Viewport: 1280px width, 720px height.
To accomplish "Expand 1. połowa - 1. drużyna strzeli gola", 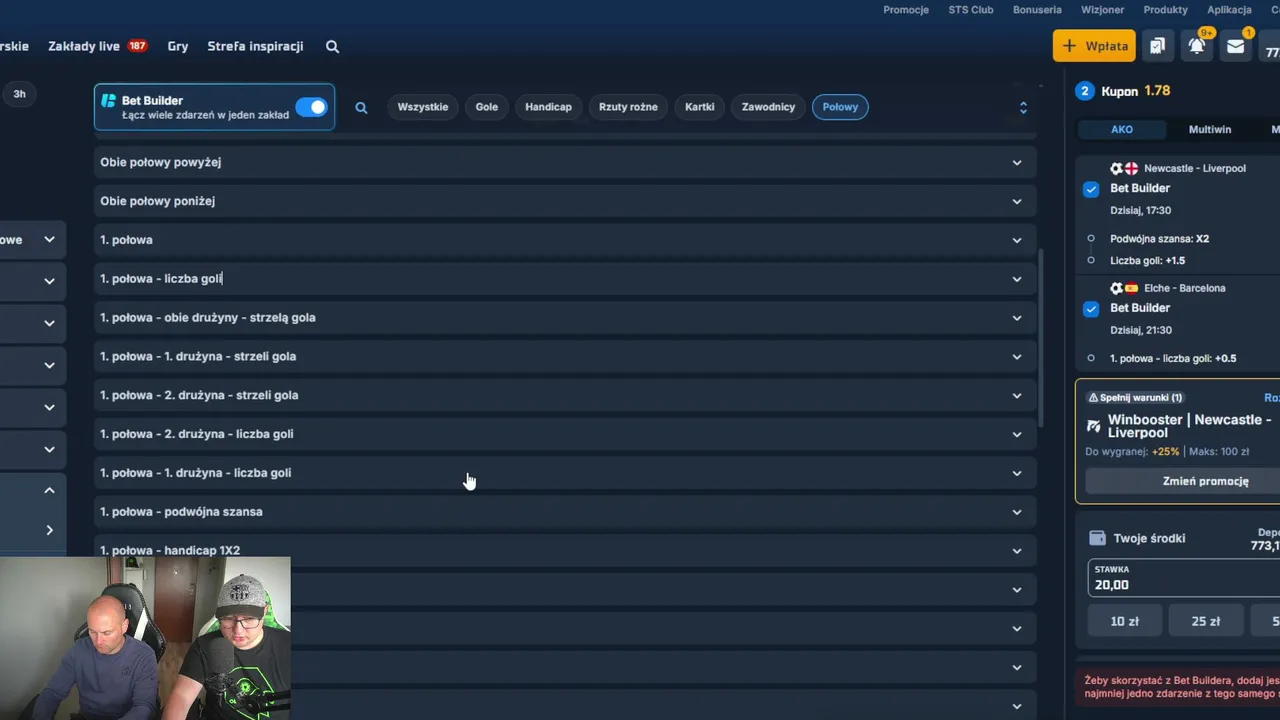I will (565, 357).
